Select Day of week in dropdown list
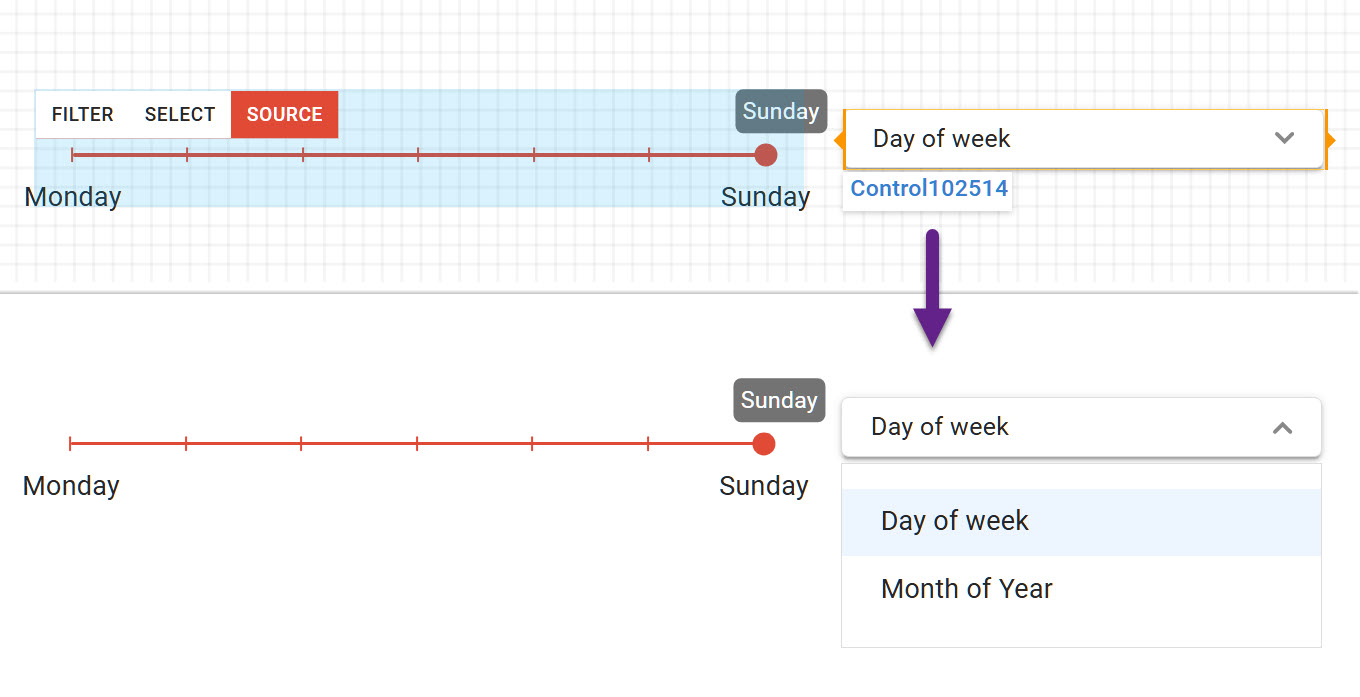The width and height of the screenshot is (1360, 697). click(954, 521)
